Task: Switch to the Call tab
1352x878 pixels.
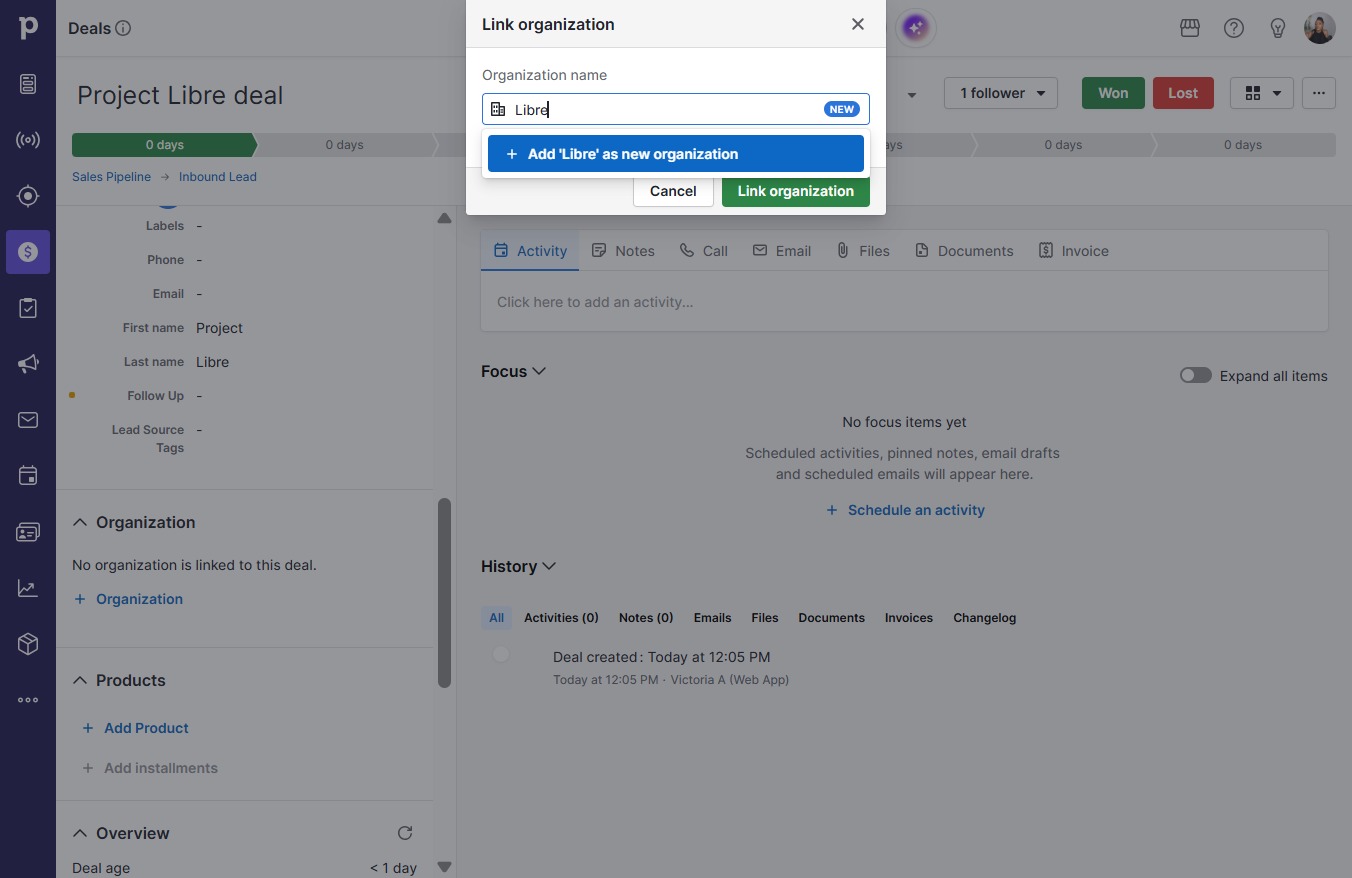Action: click(704, 251)
